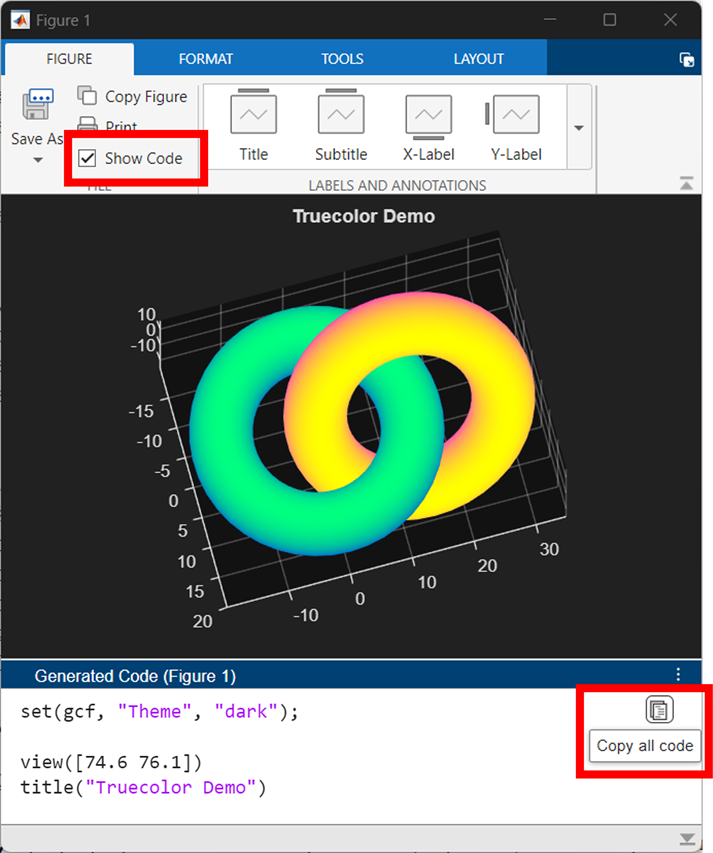
Task: Open the Generated Code three-dot menu
Action: [x=678, y=675]
